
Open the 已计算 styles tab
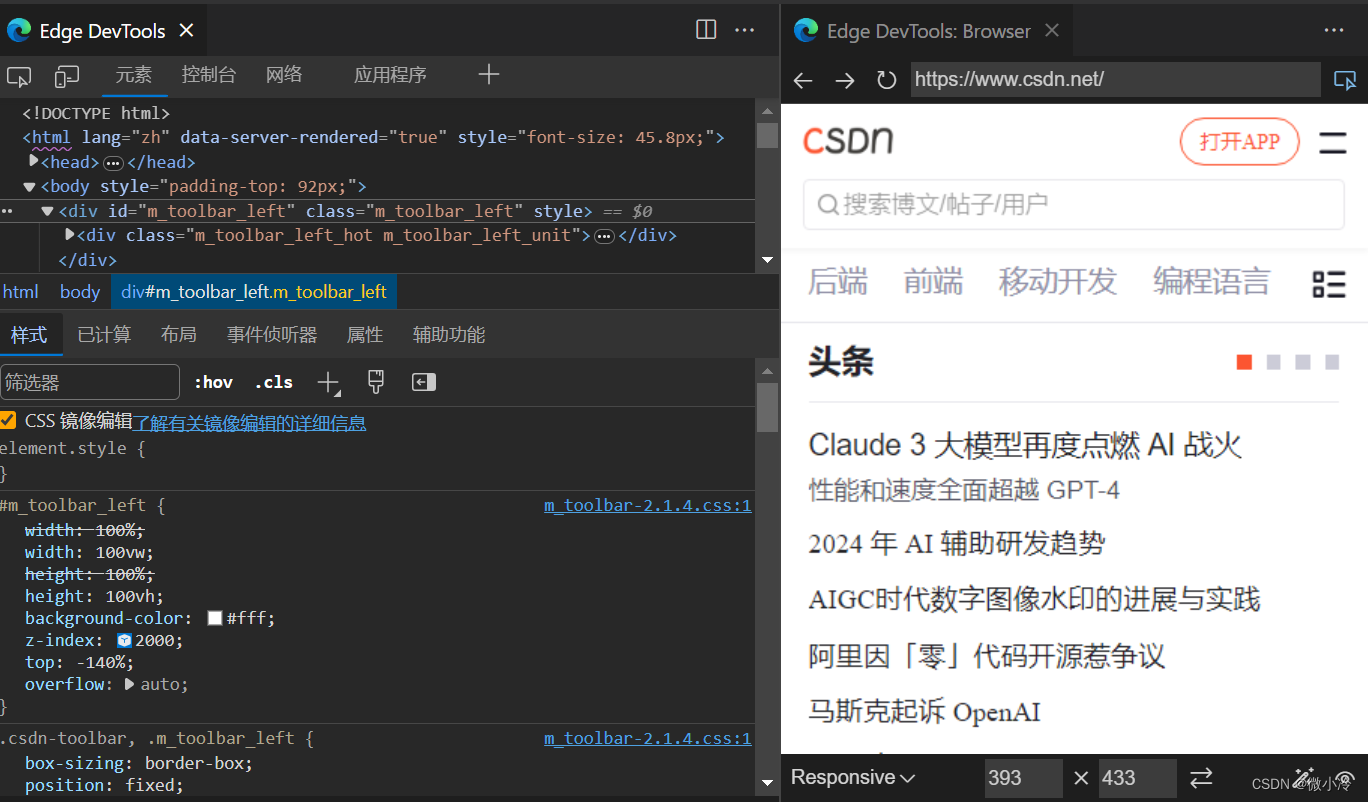click(103, 334)
